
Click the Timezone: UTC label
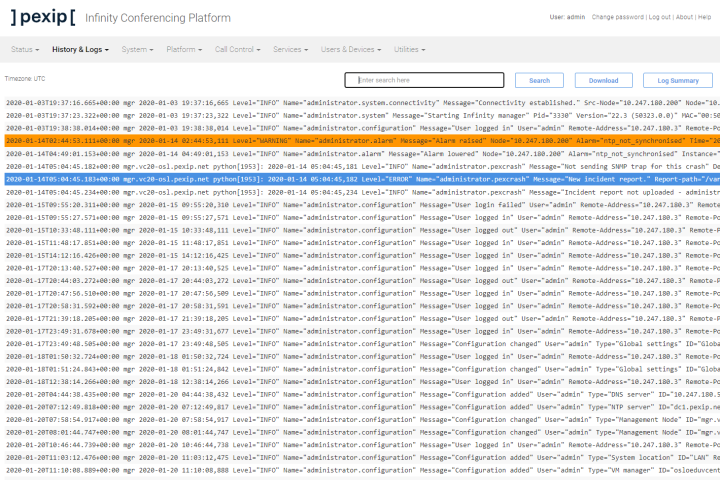pos(25,79)
